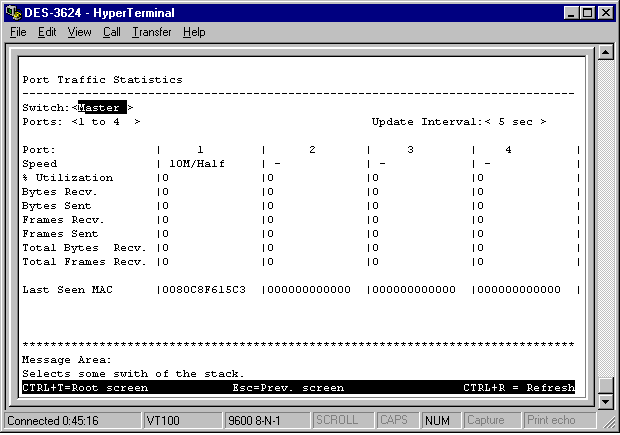620x435 pixels.
Task: Open the Transfer menu
Action: click(152, 32)
